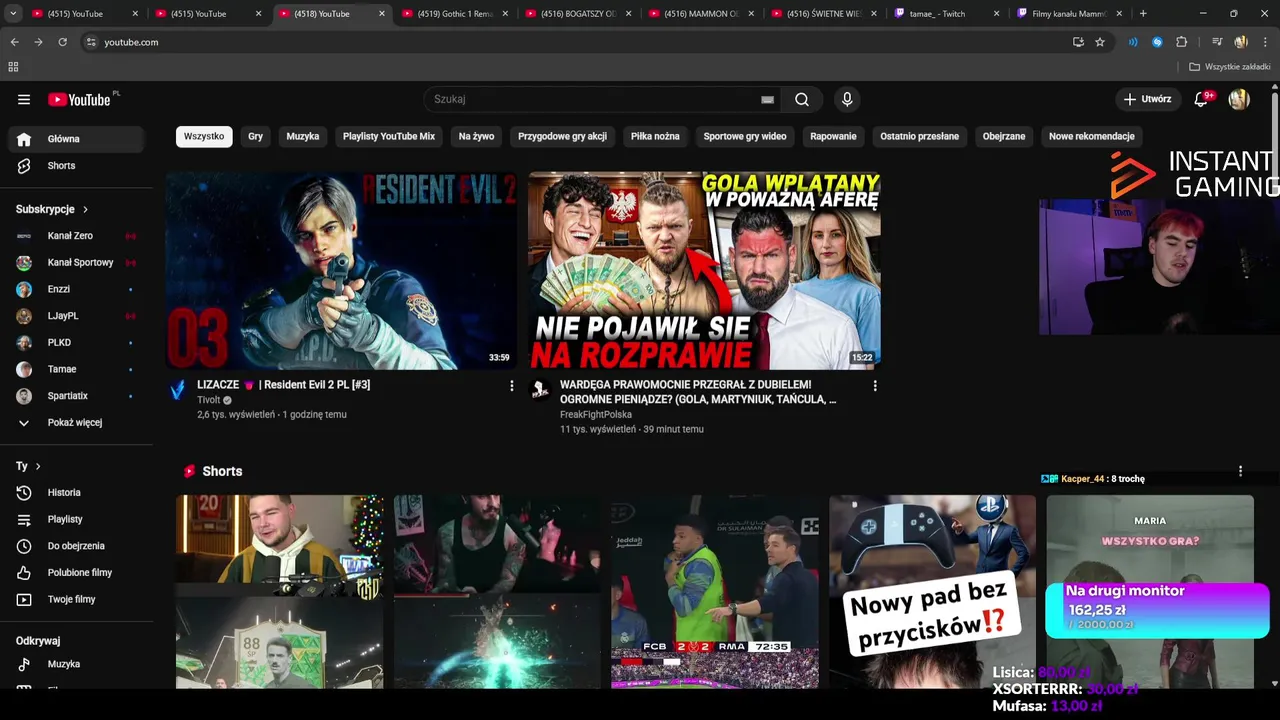Open LIZACZE Resident Evil 2 PL title
Image resolution: width=1280 pixels, height=720 pixels.
283,385
